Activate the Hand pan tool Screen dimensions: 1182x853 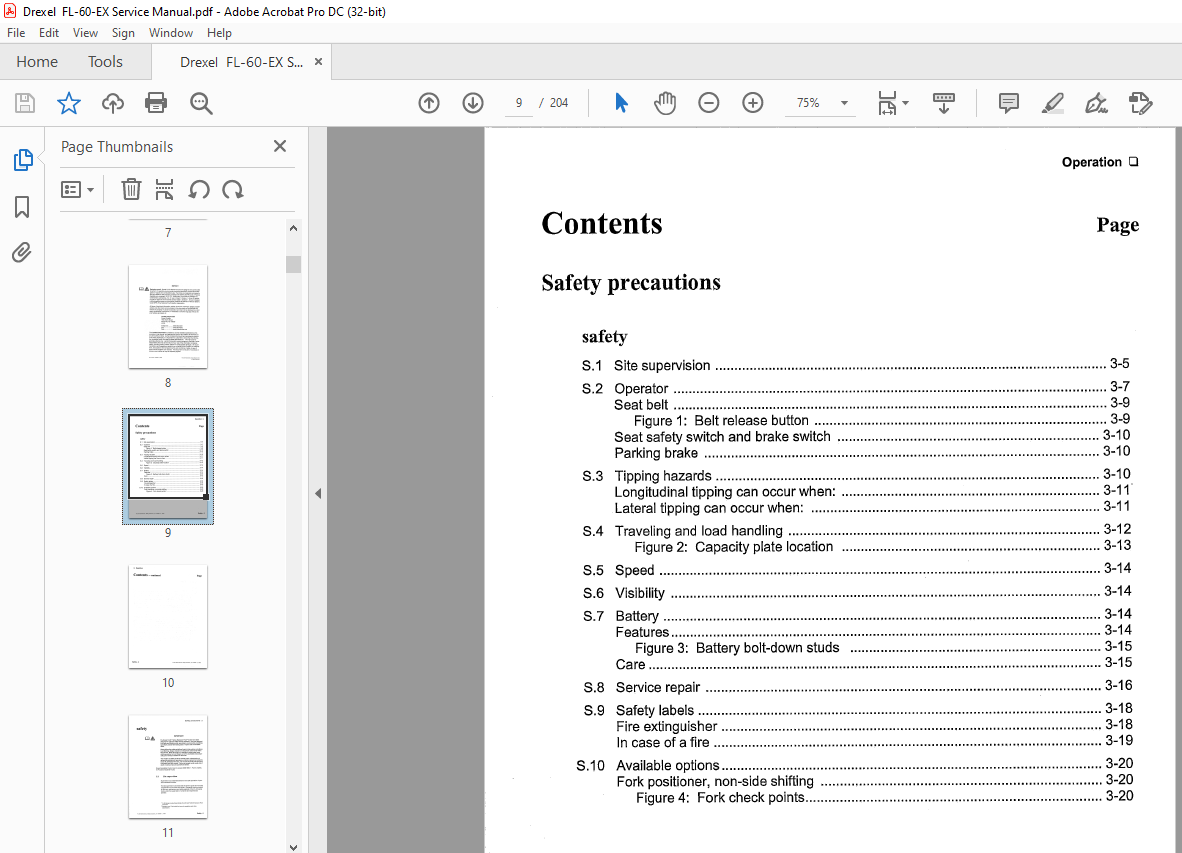click(x=665, y=102)
